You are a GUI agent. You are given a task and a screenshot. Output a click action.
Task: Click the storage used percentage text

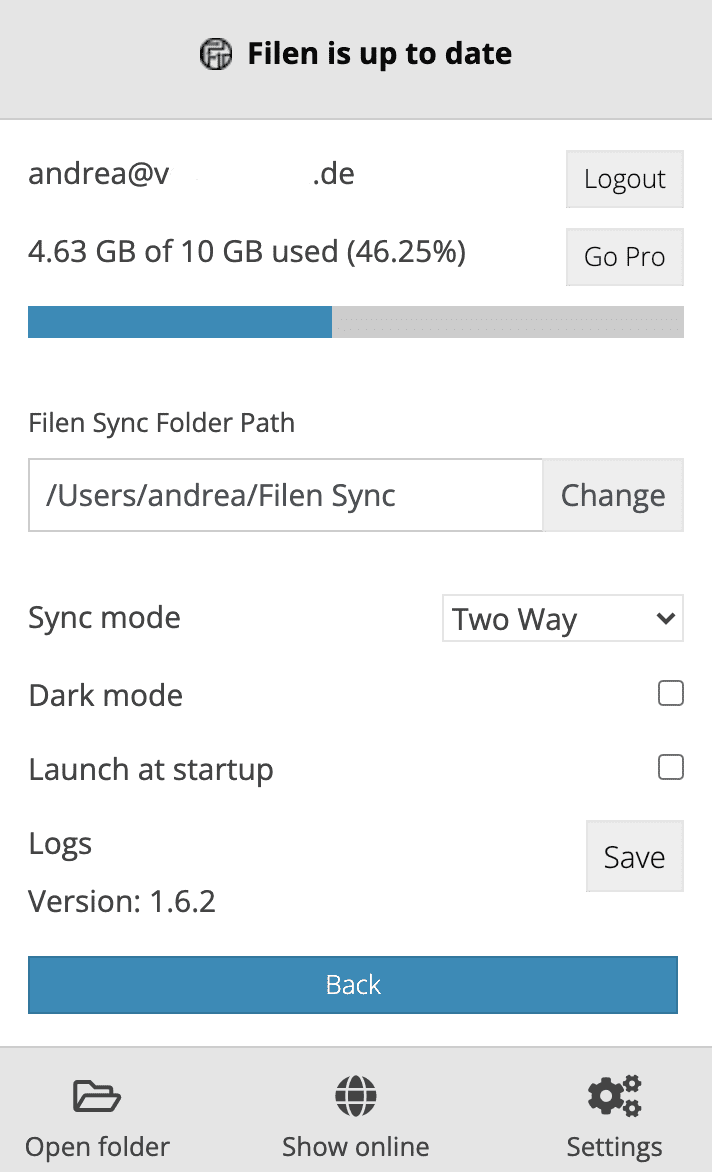click(x=247, y=252)
